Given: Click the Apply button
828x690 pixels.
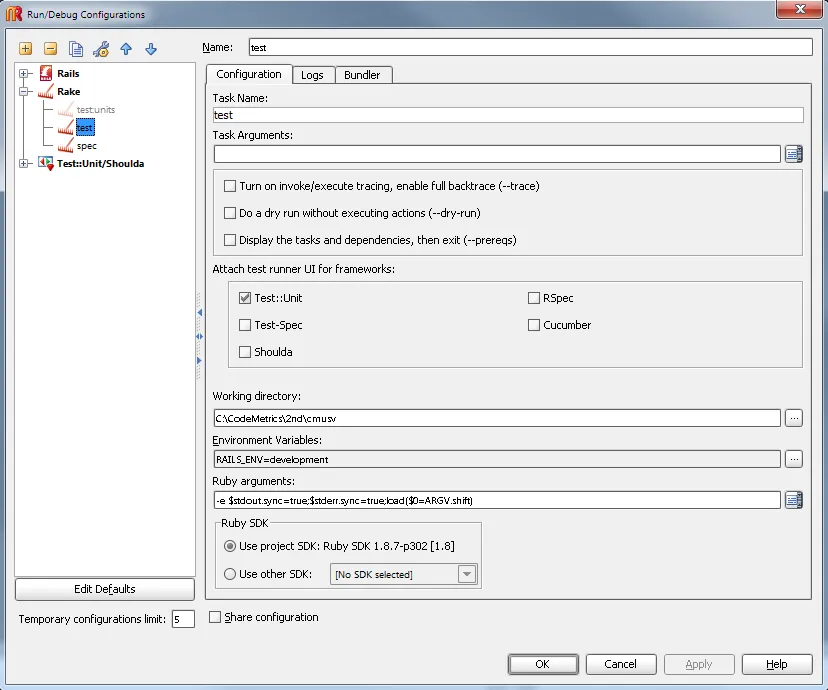Looking at the screenshot, I should tap(699, 664).
